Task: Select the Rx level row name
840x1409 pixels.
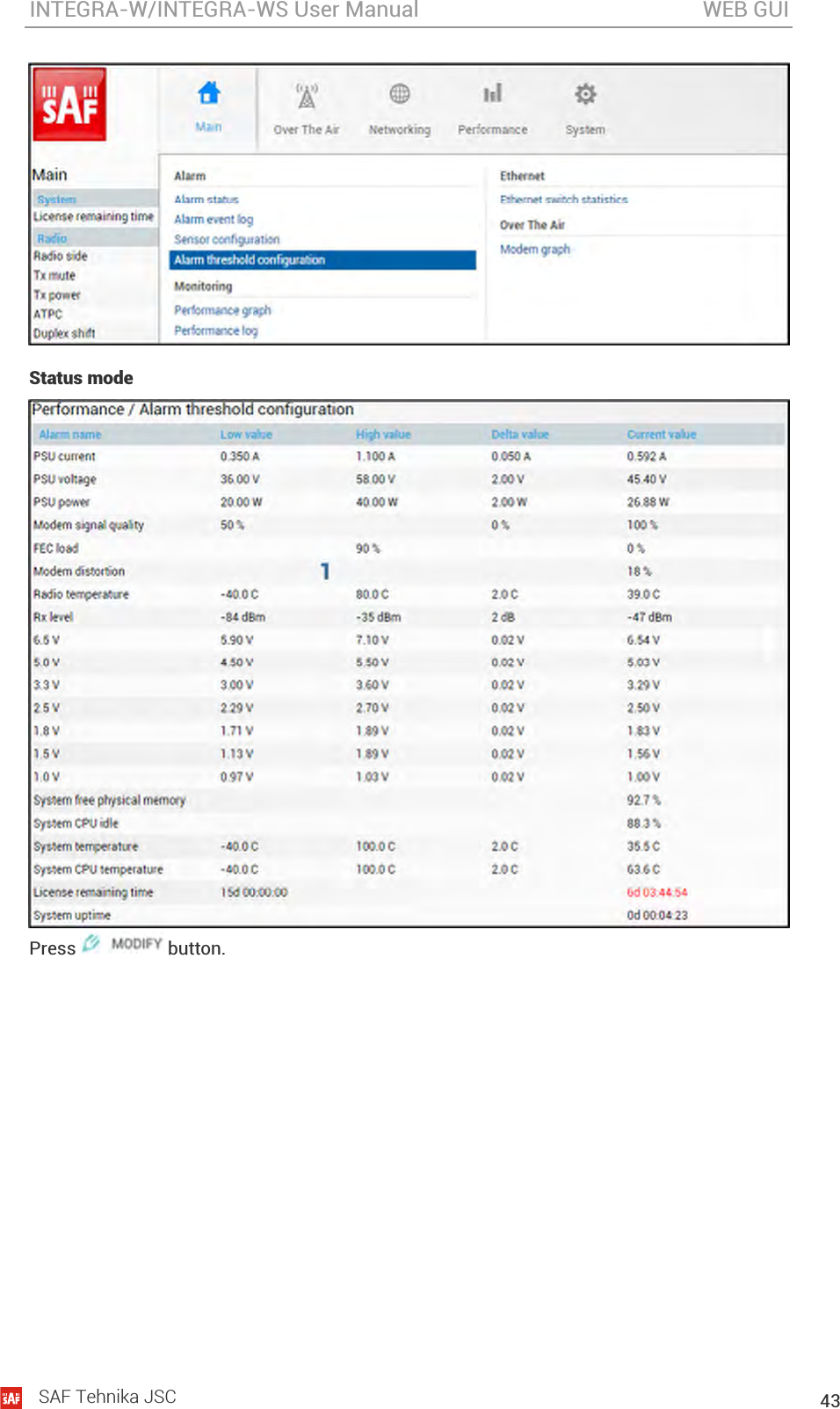Action: 53,618
